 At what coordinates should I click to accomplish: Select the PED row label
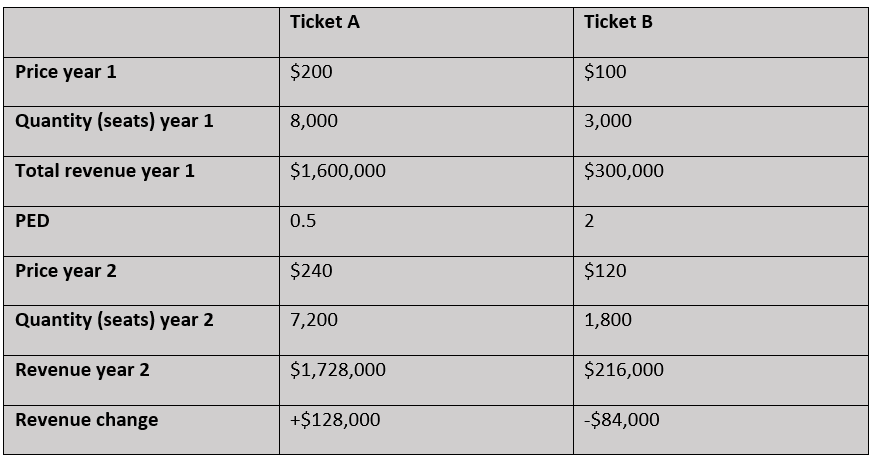(x=32, y=221)
